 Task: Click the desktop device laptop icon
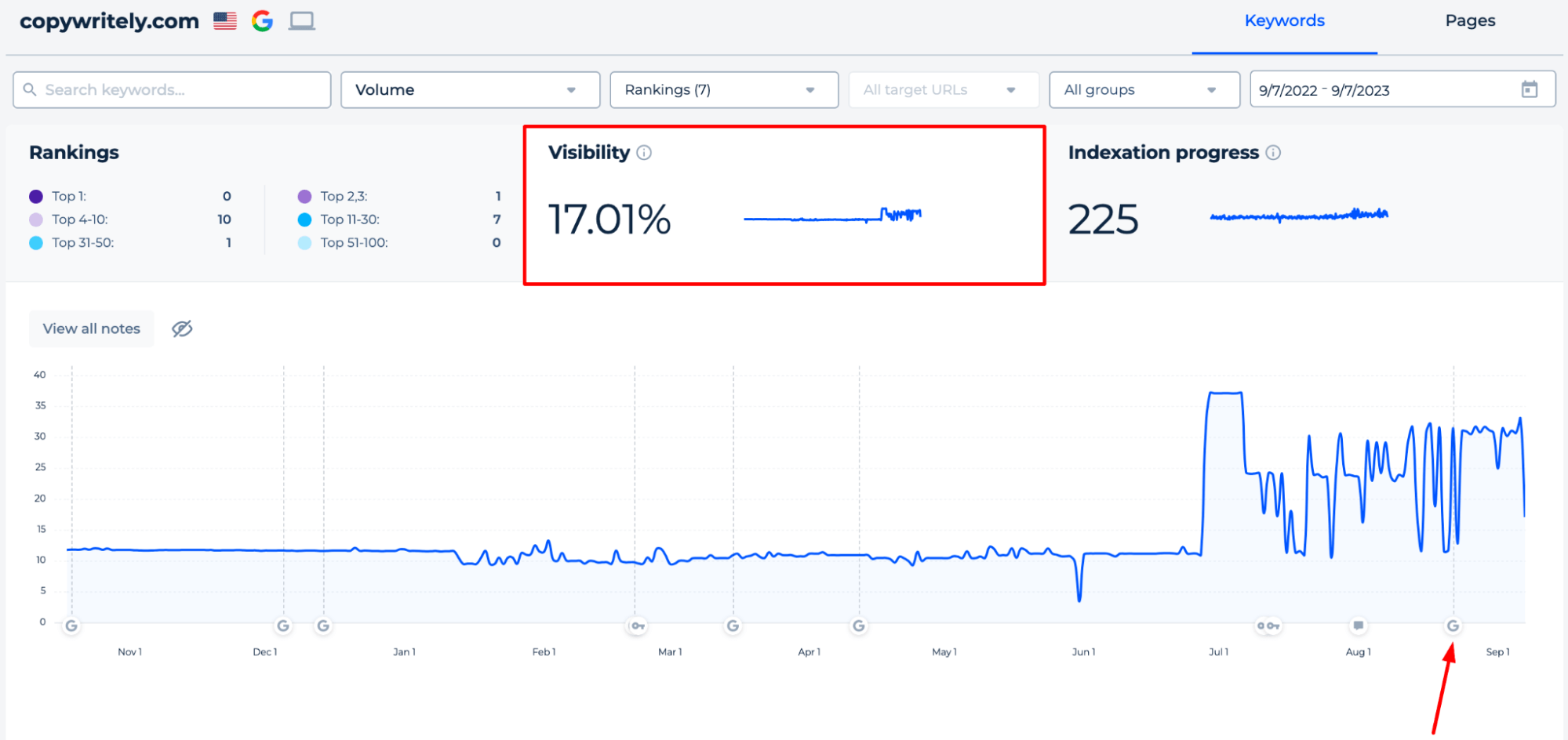click(x=301, y=21)
